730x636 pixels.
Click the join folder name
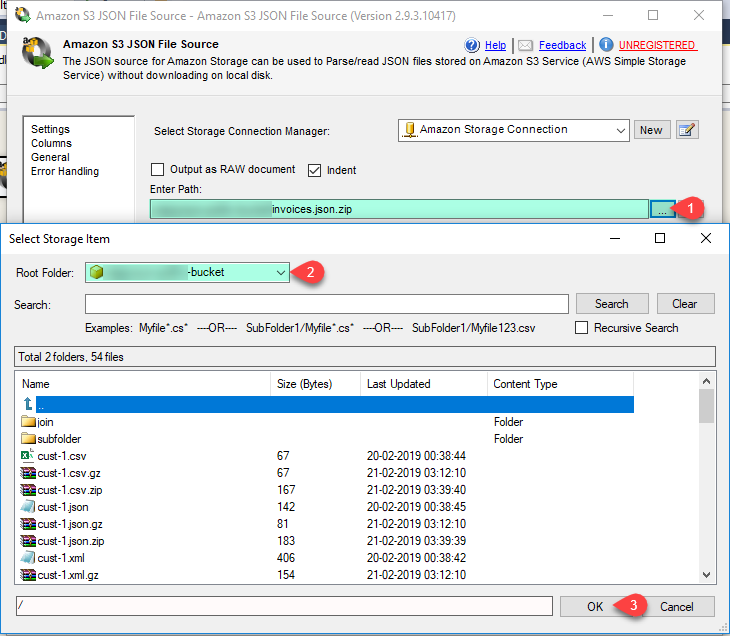(x=45, y=422)
